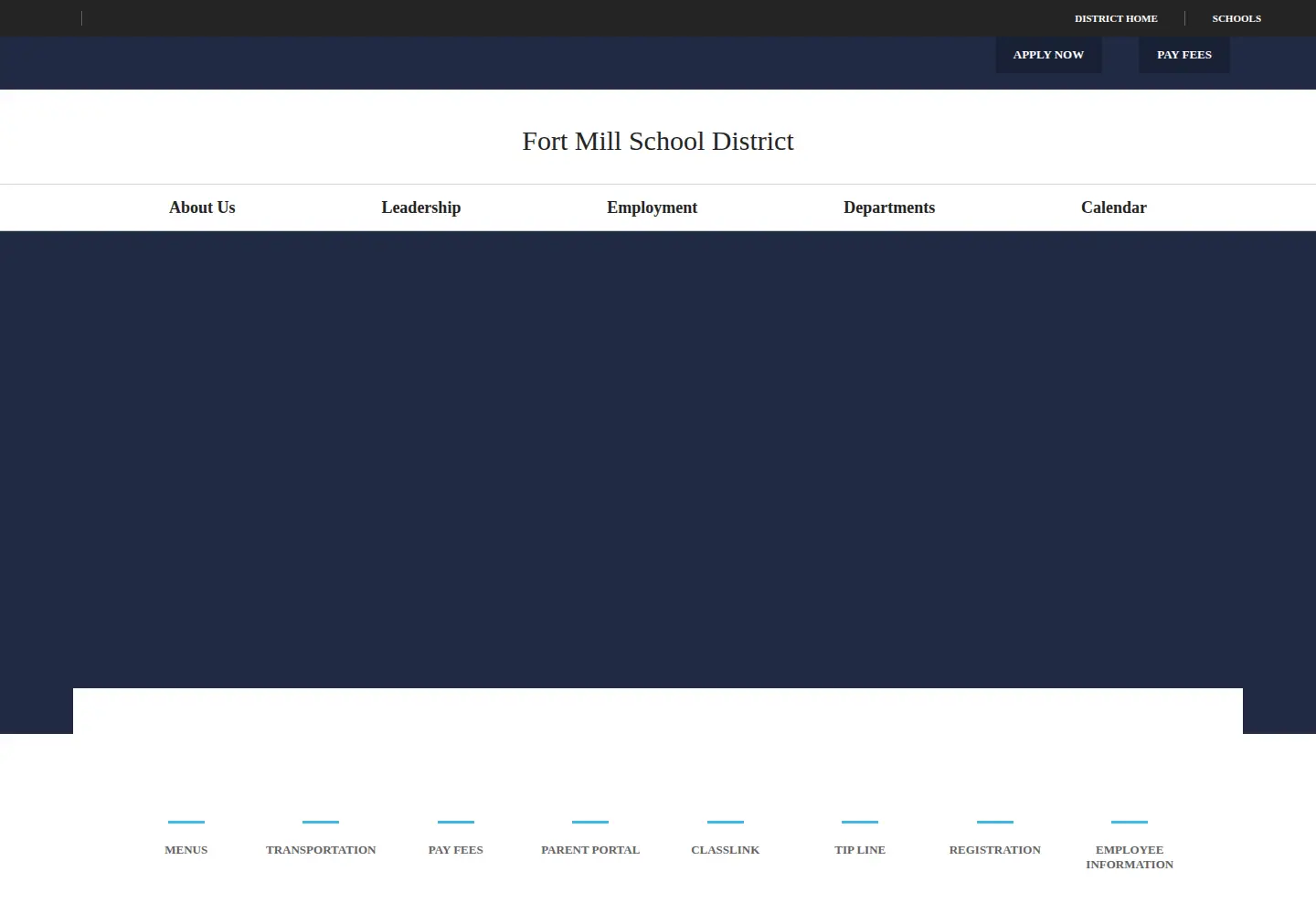Open the Employment menu

653,207
